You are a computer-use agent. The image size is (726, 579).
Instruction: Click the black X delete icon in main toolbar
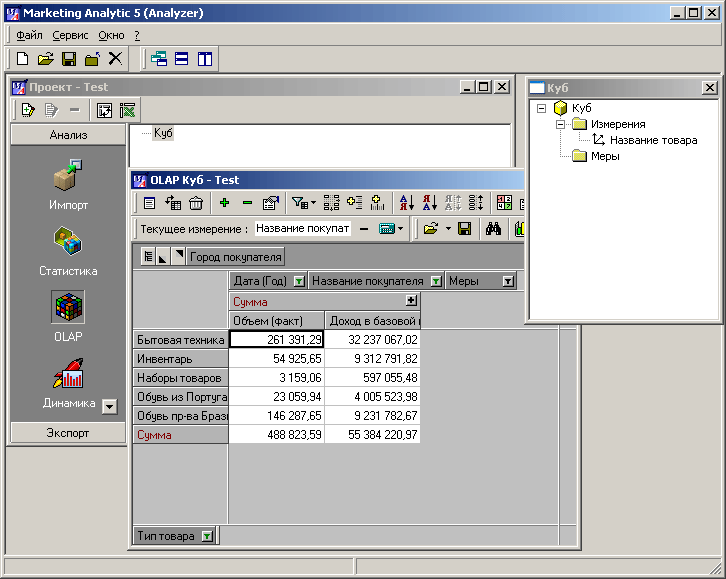click(x=115, y=59)
